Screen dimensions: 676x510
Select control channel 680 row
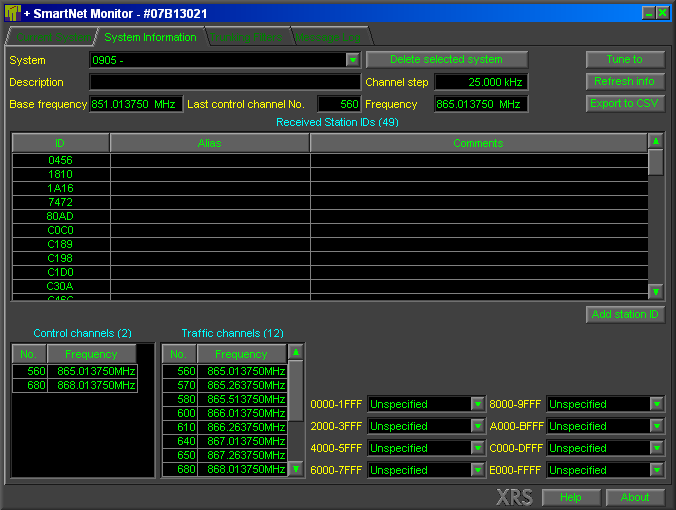[x=74, y=385]
